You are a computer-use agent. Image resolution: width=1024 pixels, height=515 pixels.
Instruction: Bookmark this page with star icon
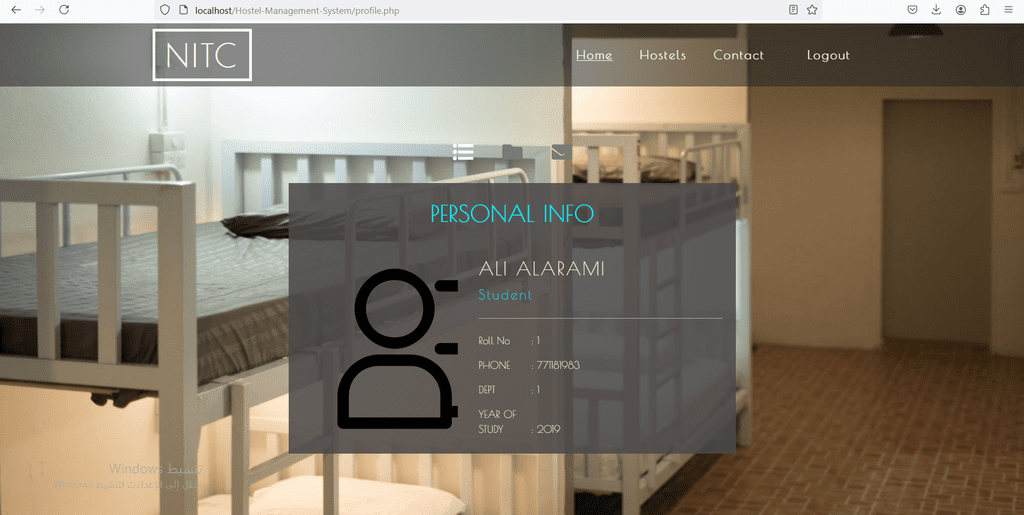(x=812, y=10)
